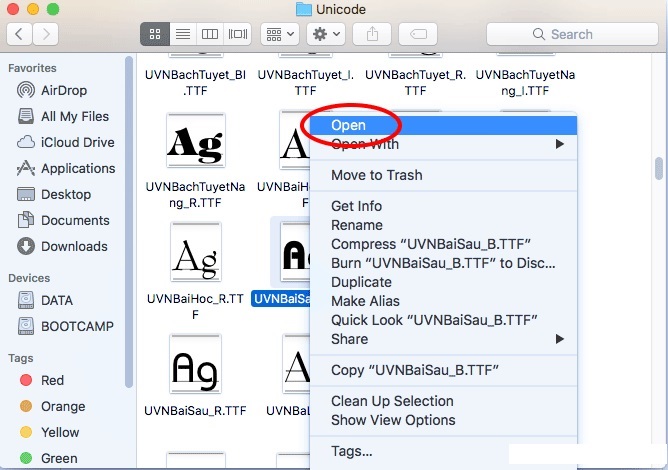
Task: Choose Burn "UVNBaiSau_B.TTF" to Disc
Action: point(443,263)
